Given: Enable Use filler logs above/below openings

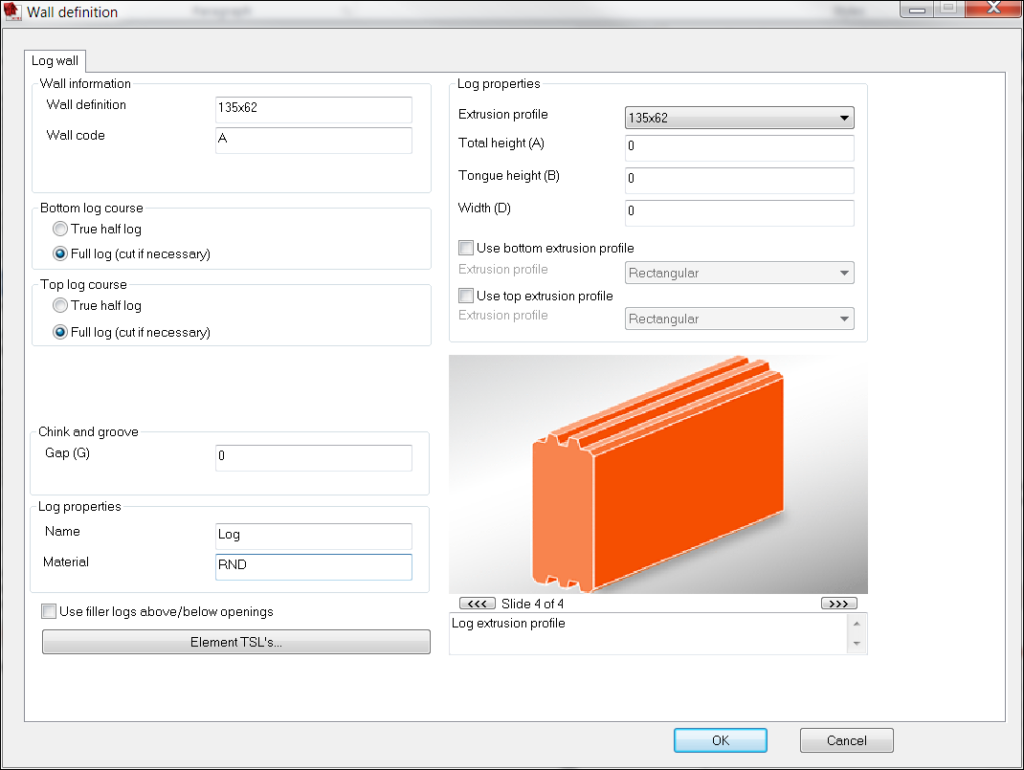Looking at the screenshot, I should point(49,611).
